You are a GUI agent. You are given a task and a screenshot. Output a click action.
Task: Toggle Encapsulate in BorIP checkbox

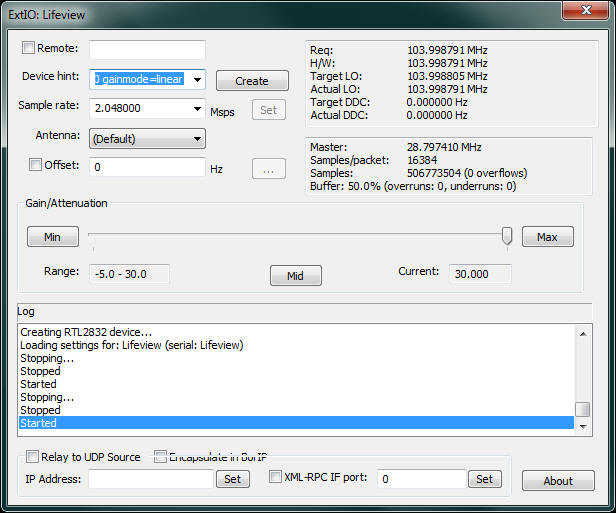click(160, 457)
